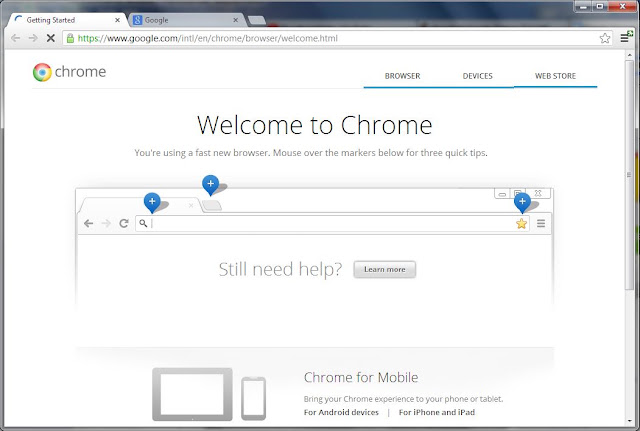Image resolution: width=640 pixels, height=431 pixels.
Task: Minimize the Chrome window
Action: 582,6
